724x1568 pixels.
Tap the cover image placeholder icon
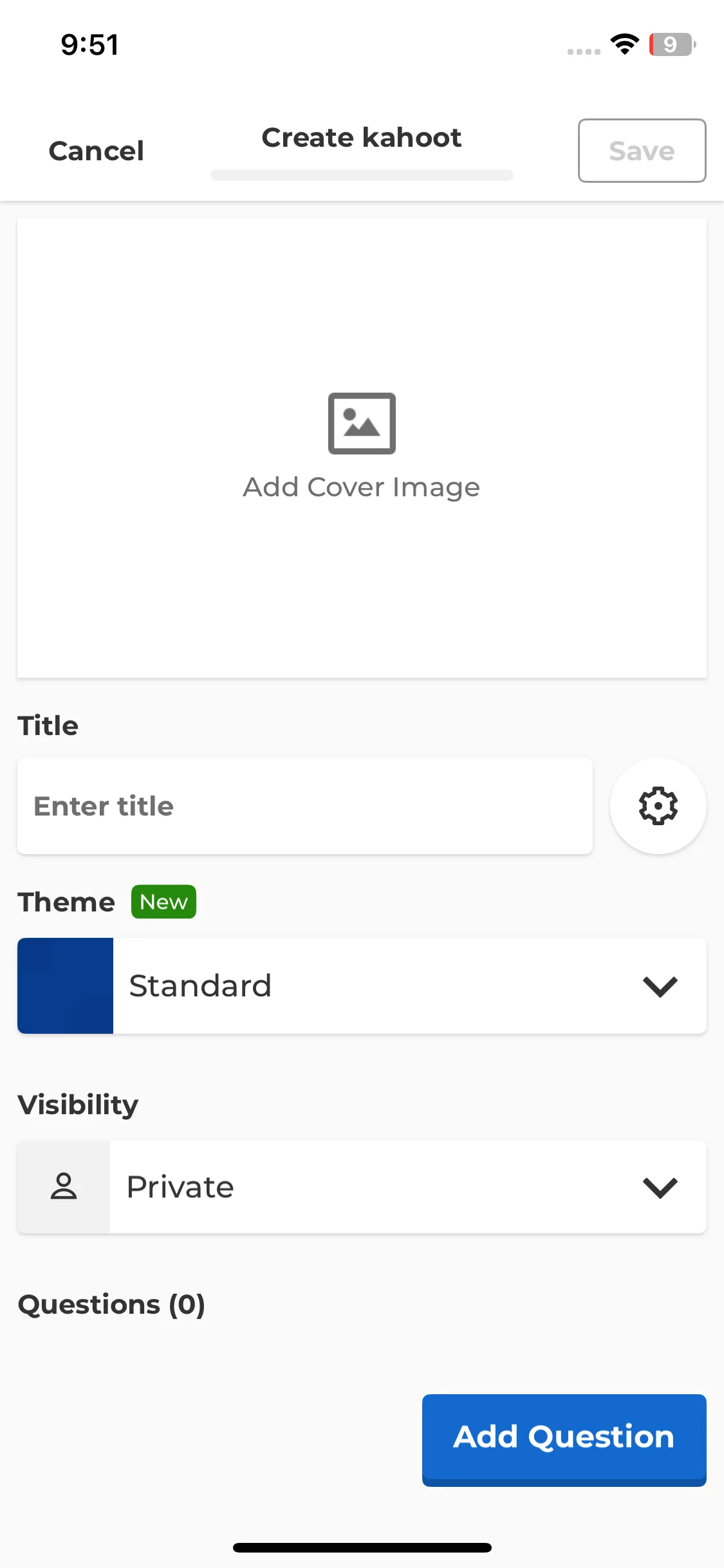click(x=362, y=424)
